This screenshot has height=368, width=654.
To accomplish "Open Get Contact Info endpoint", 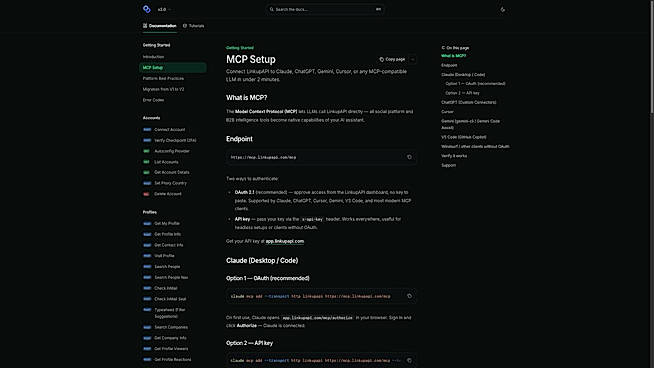I will (x=169, y=245).
